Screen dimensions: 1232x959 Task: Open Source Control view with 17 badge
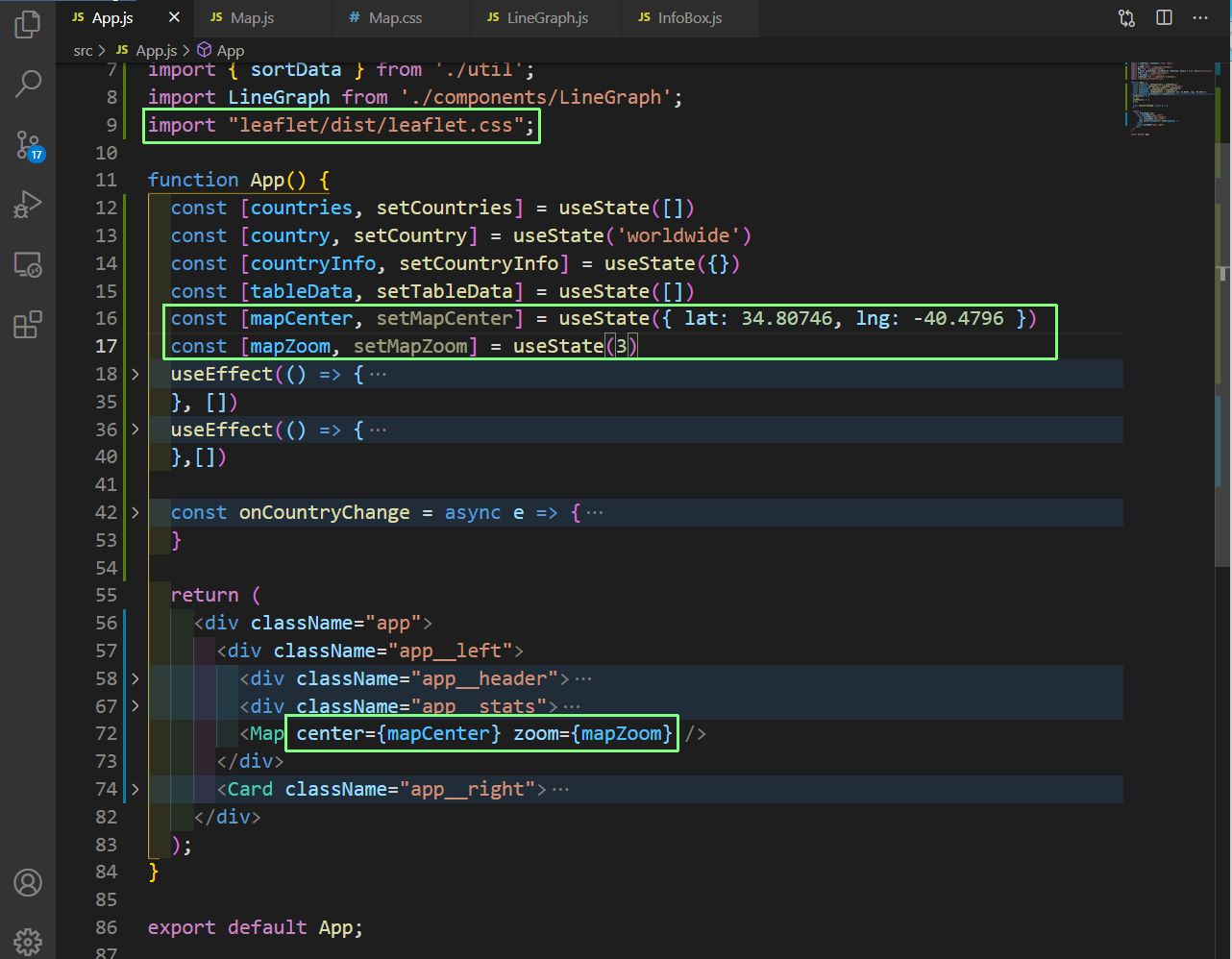[x=28, y=144]
